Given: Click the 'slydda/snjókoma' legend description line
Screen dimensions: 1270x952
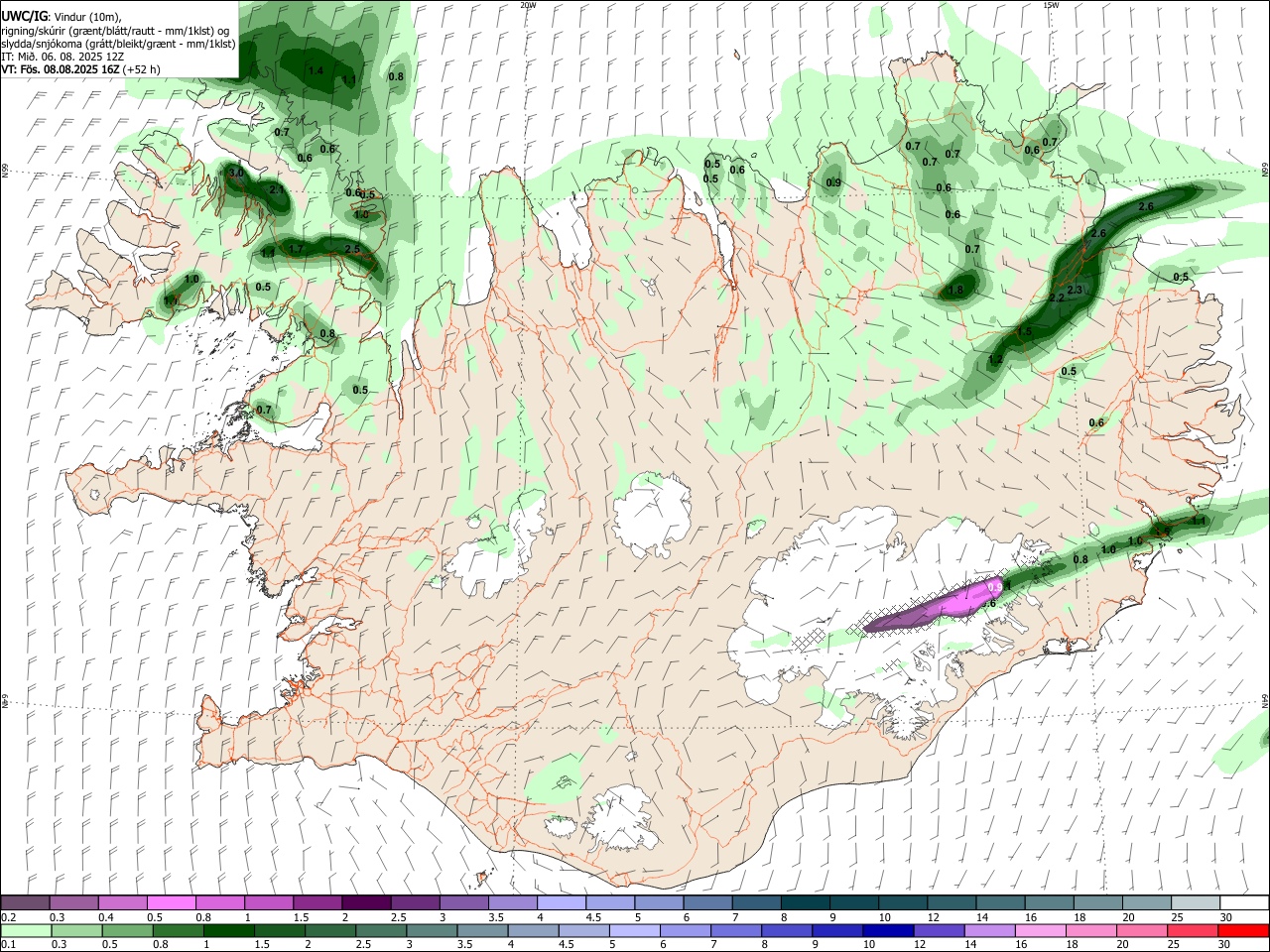Looking at the screenshot, I should (x=118, y=44).
